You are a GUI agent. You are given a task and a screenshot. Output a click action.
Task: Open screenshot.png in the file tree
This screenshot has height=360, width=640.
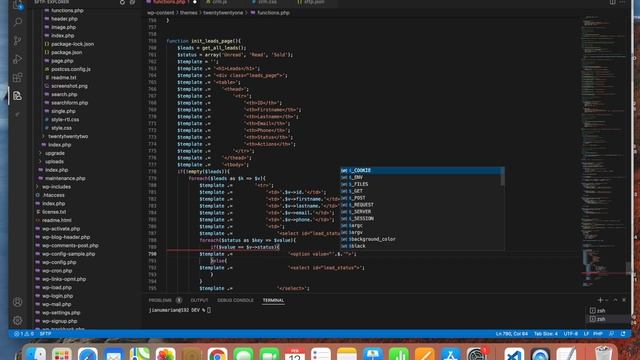69,86
